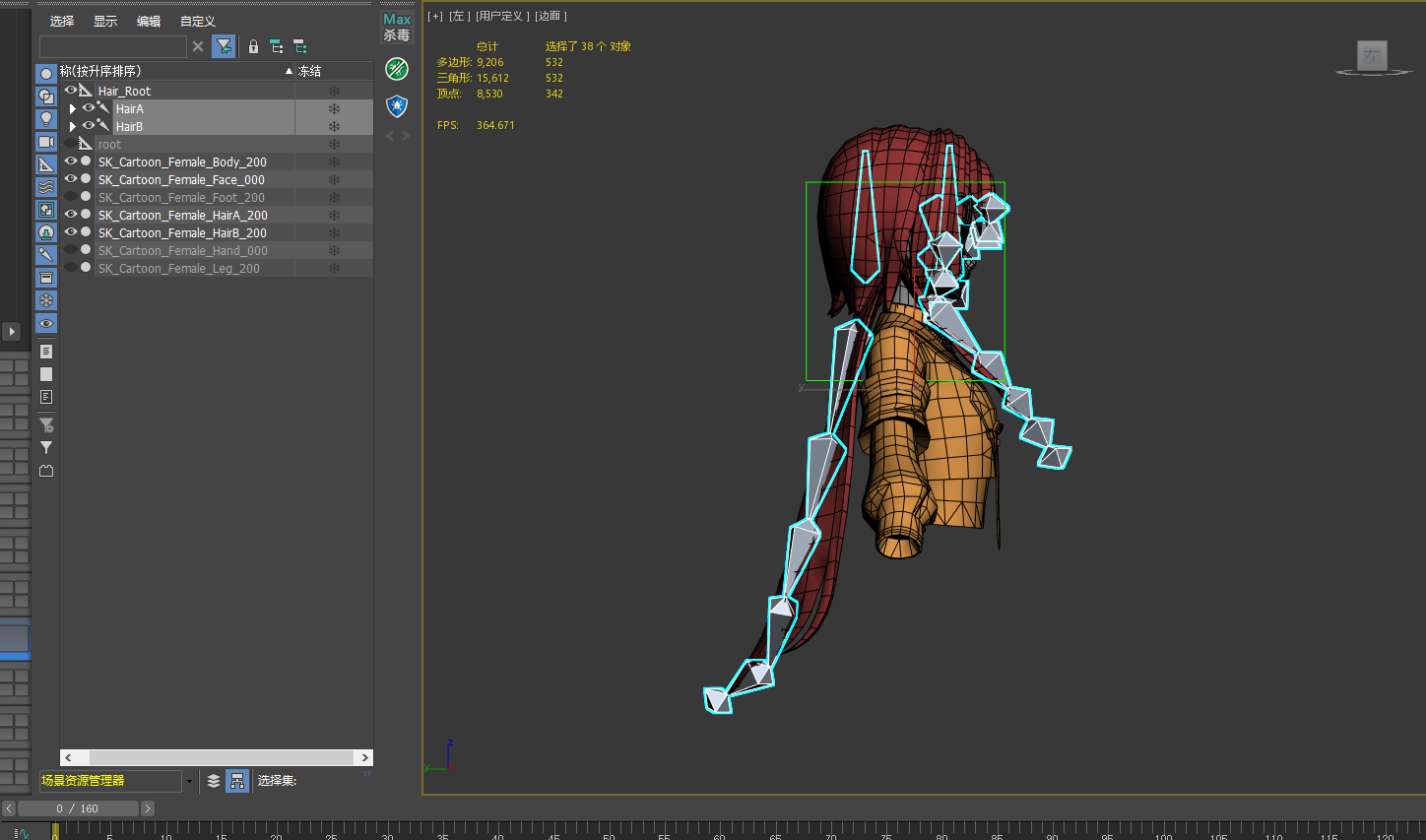This screenshot has width=1426, height=840.
Task: Click the time slider 0 / 160
Action: pyautogui.click(x=78, y=808)
